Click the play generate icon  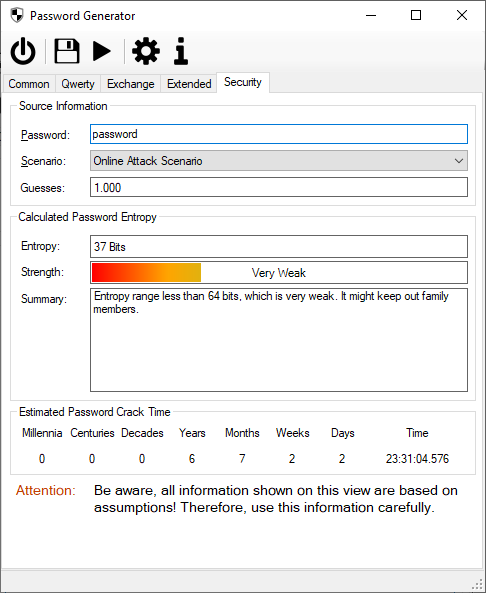tap(102, 51)
